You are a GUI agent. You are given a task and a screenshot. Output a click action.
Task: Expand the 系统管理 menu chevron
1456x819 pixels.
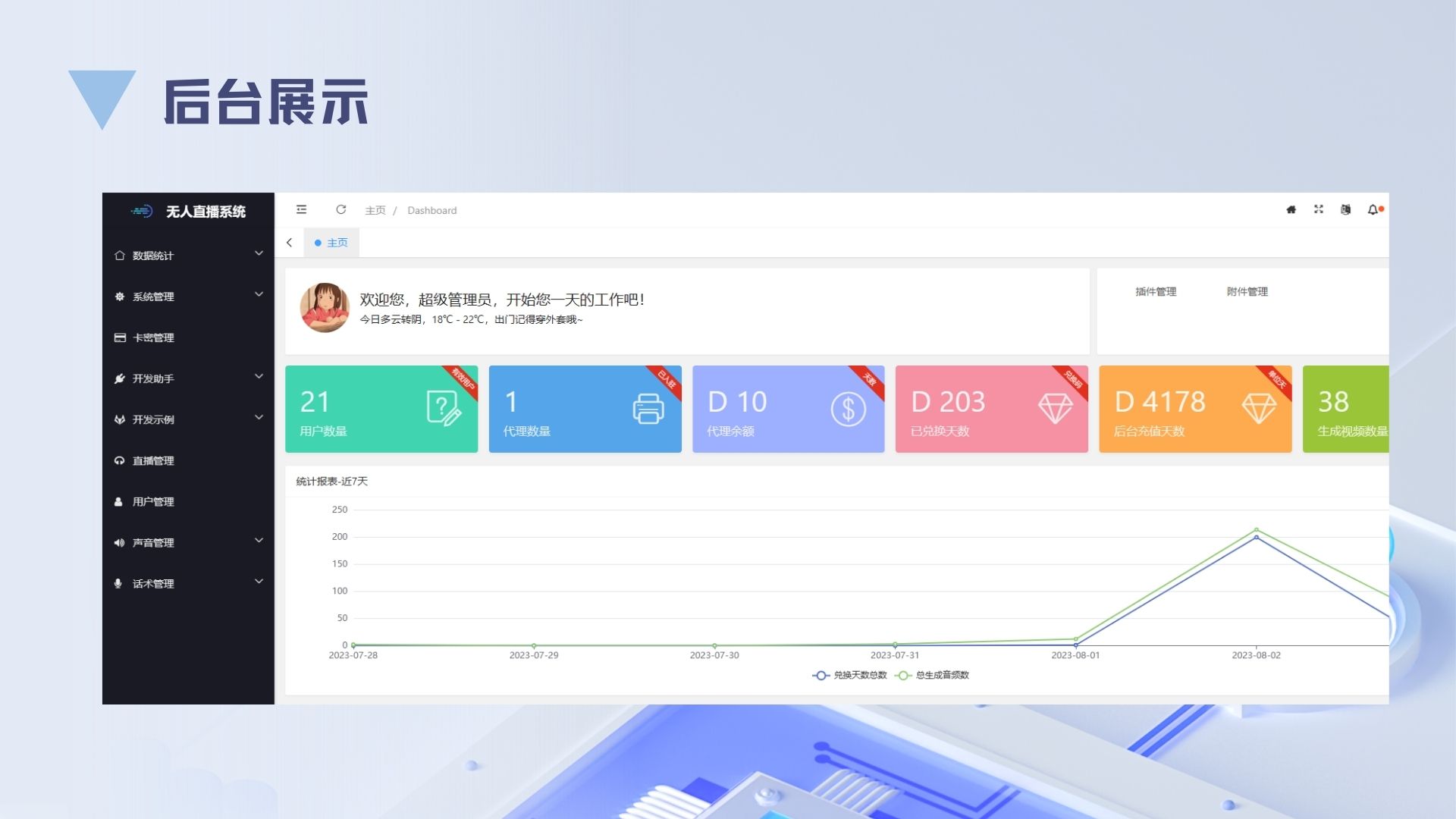coord(259,294)
